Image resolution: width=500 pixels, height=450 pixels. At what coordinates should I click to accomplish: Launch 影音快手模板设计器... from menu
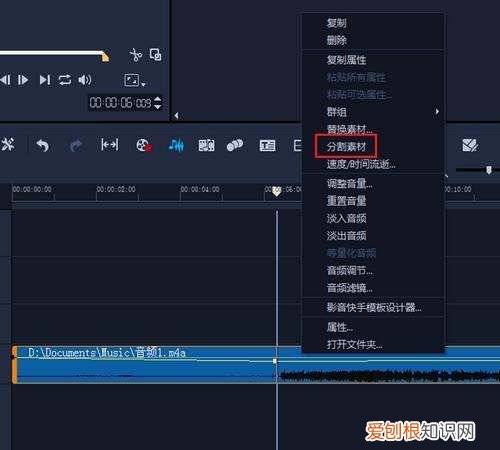point(373,307)
